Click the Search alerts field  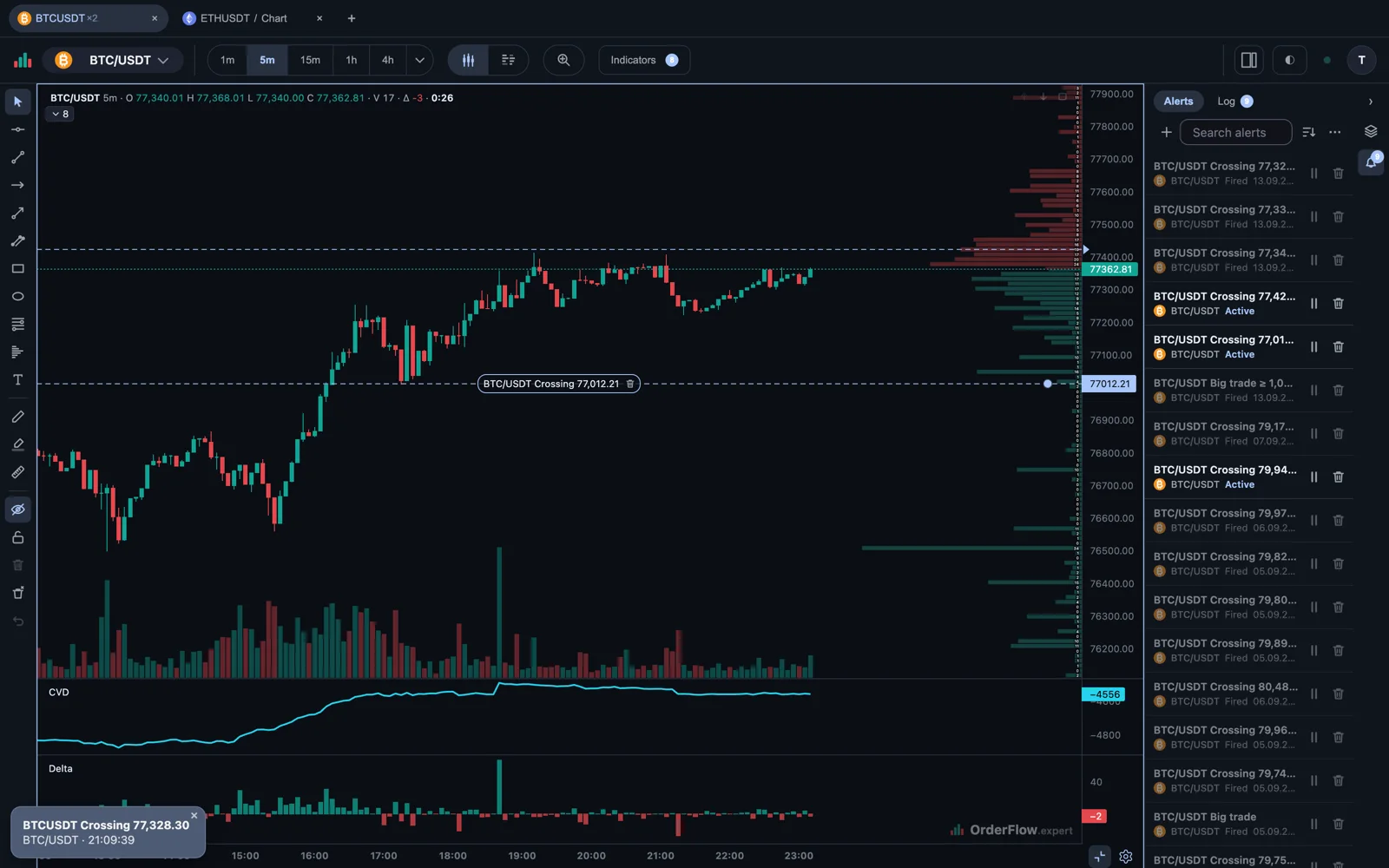click(x=1235, y=132)
